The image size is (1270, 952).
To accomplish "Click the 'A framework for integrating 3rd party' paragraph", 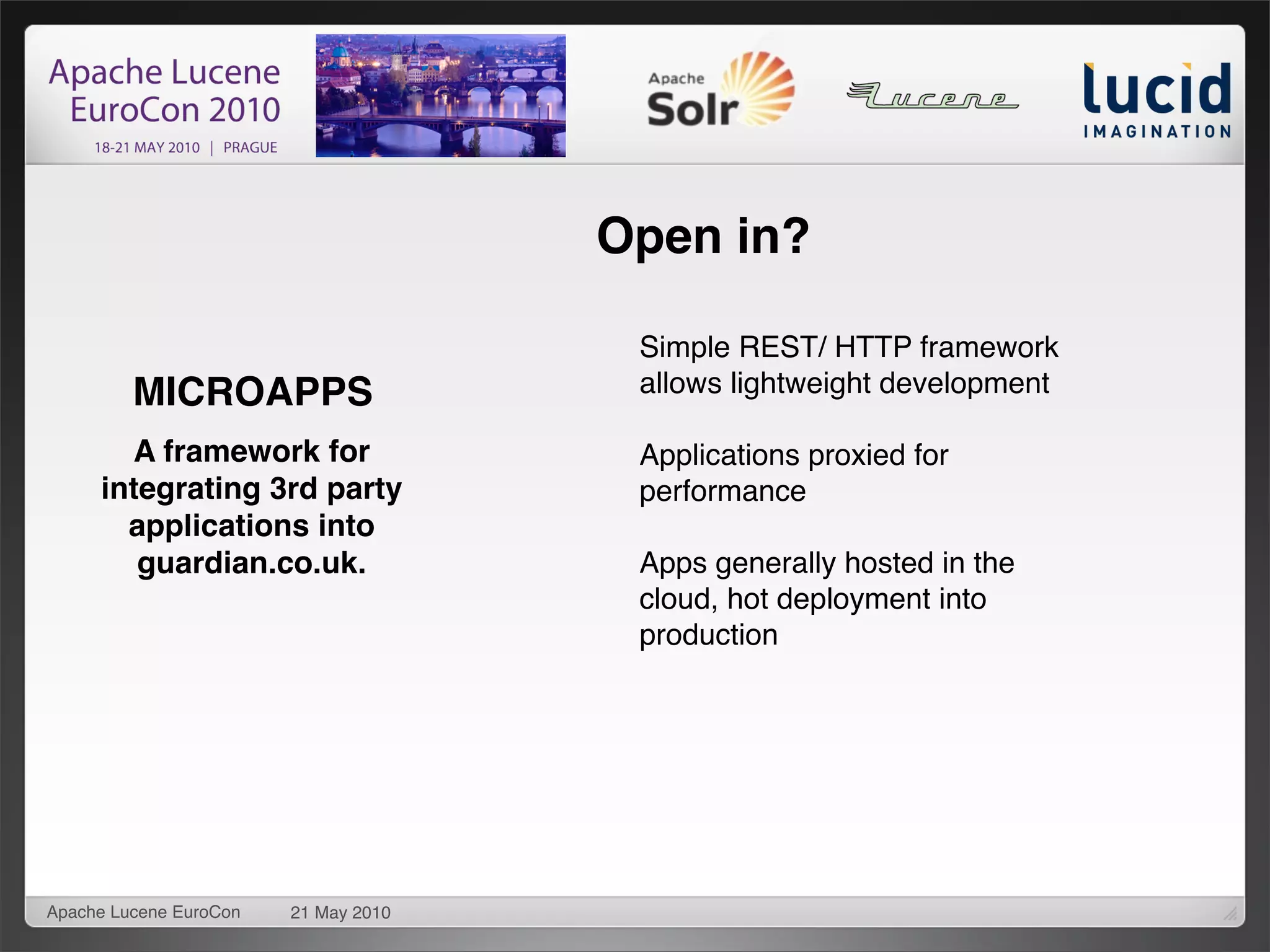I will point(252,507).
